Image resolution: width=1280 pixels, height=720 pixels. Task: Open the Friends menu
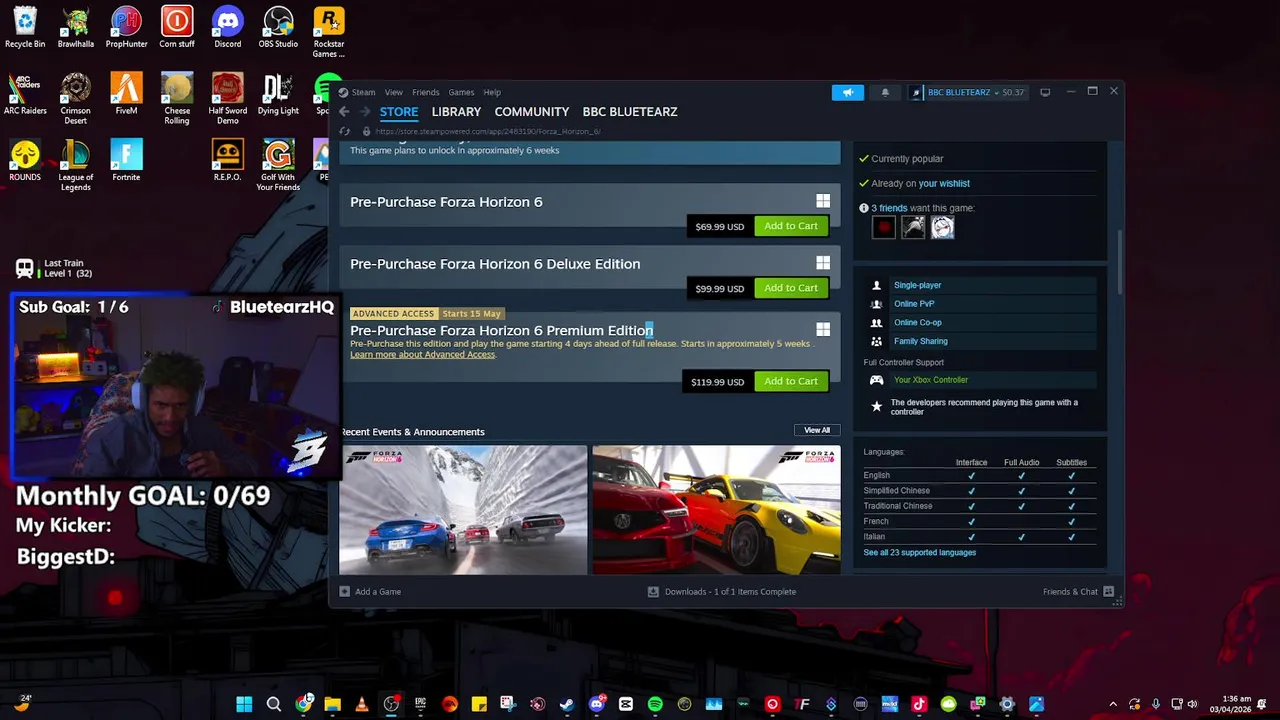[x=425, y=92]
